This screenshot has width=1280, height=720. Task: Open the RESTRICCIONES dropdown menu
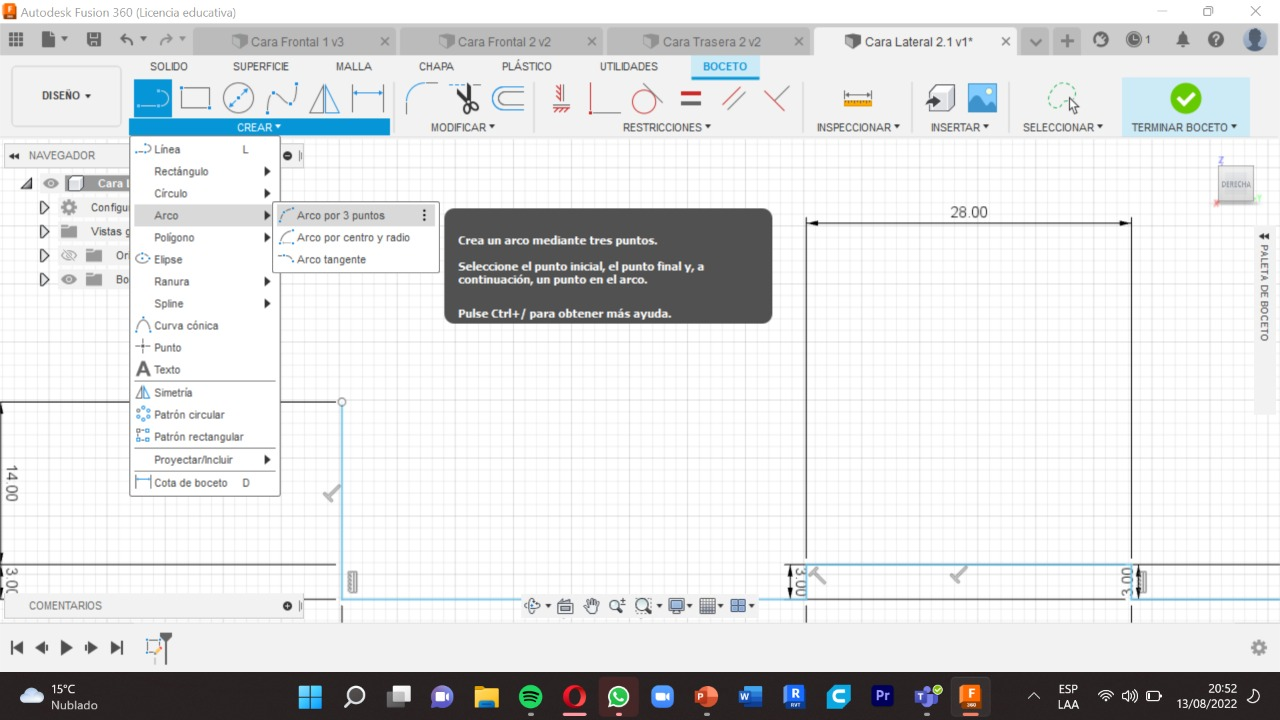coord(667,127)
